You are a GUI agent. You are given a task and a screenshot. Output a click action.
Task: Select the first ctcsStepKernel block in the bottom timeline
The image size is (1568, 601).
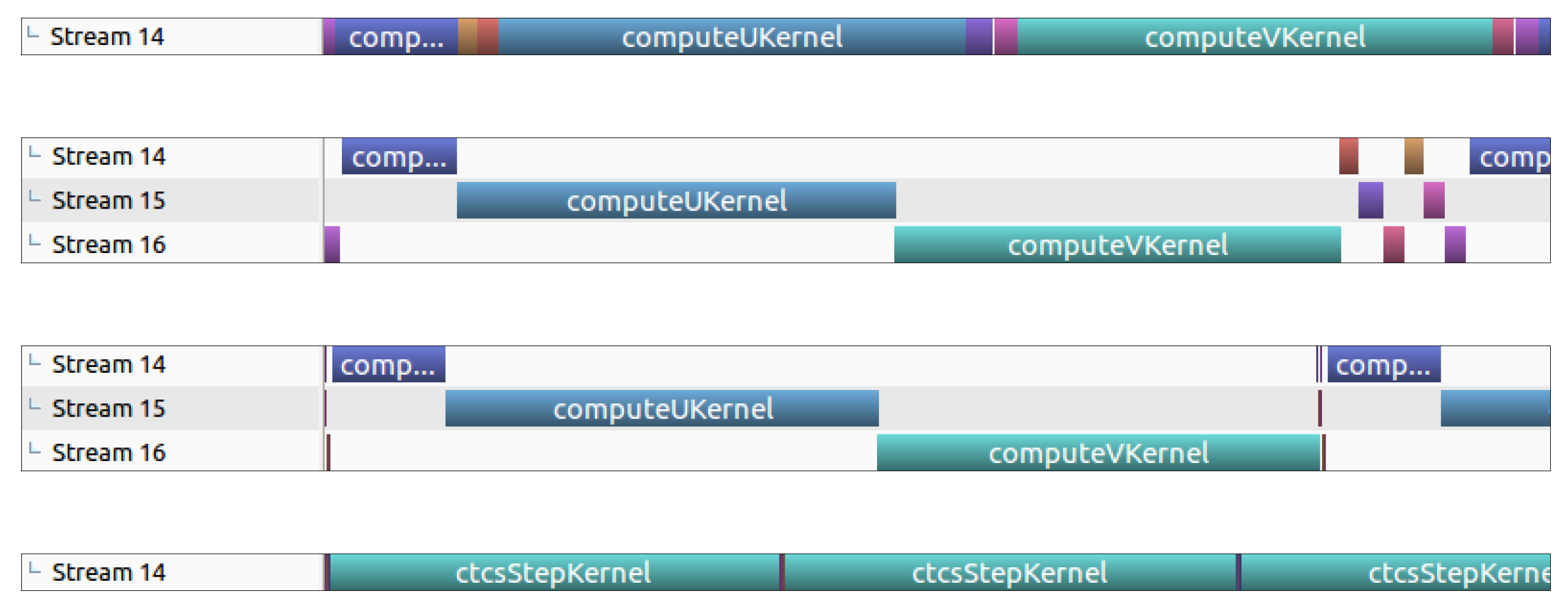pyautogui.click(x=553, y=573)
